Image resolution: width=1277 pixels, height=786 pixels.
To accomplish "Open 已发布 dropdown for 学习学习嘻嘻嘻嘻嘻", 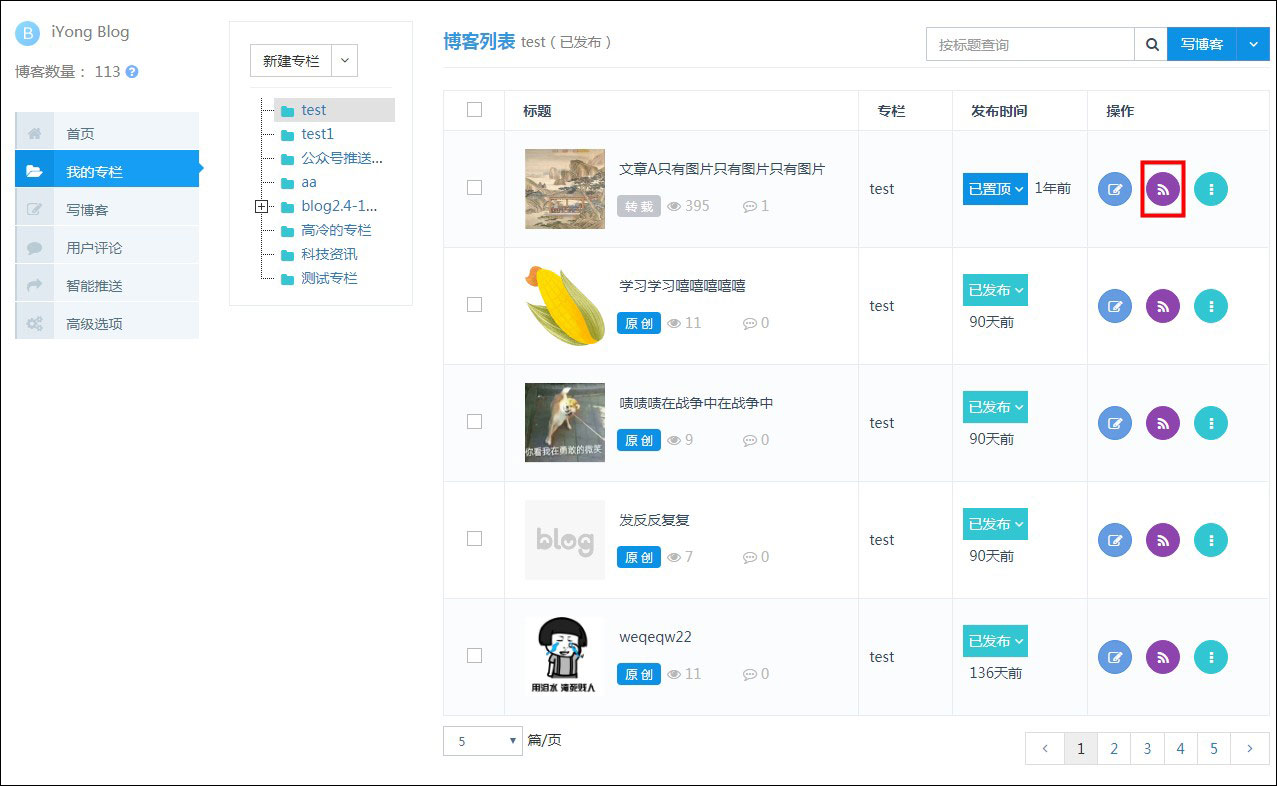I will [995, 290].
